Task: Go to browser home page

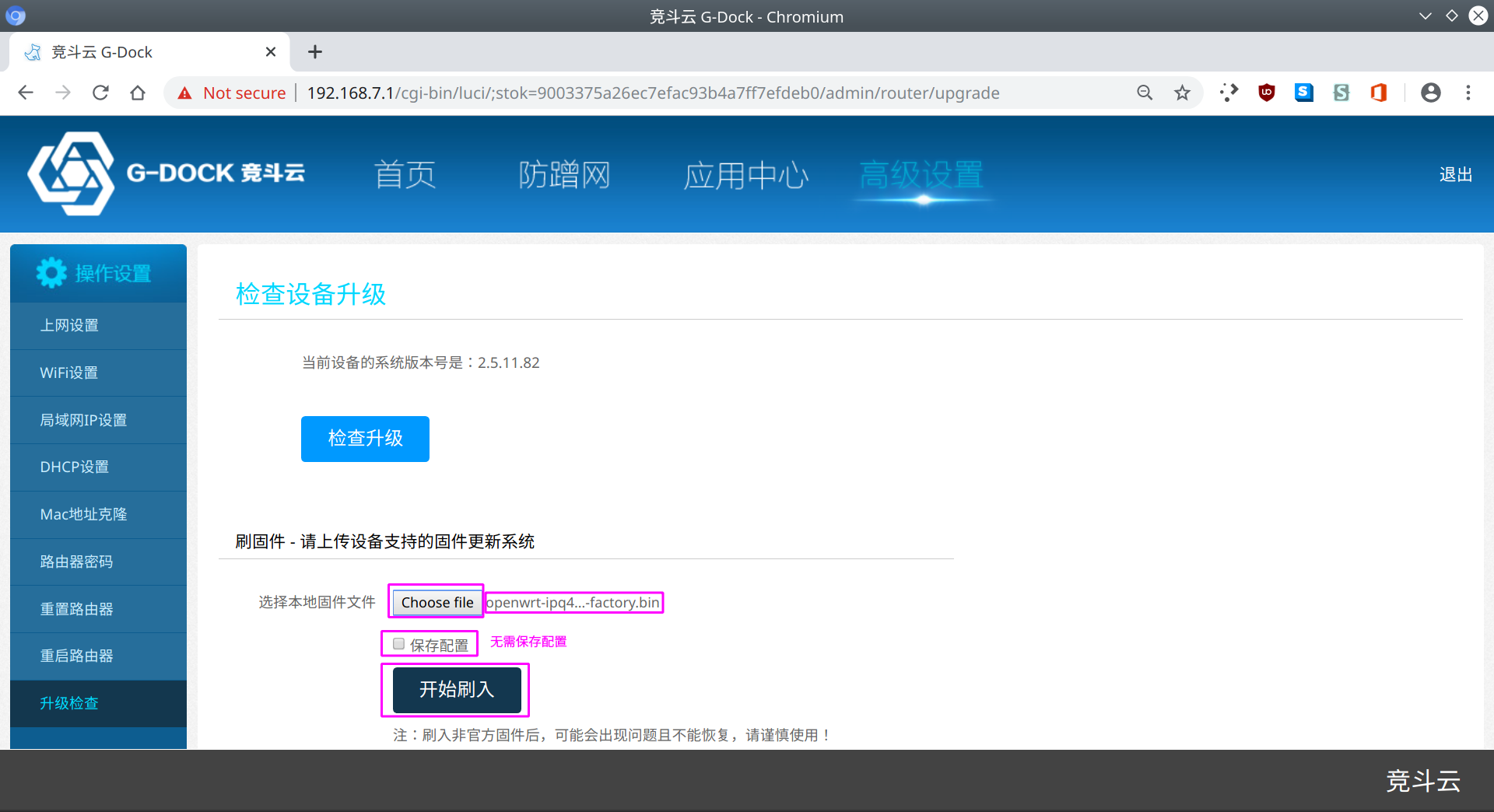Action: point(138,93)
